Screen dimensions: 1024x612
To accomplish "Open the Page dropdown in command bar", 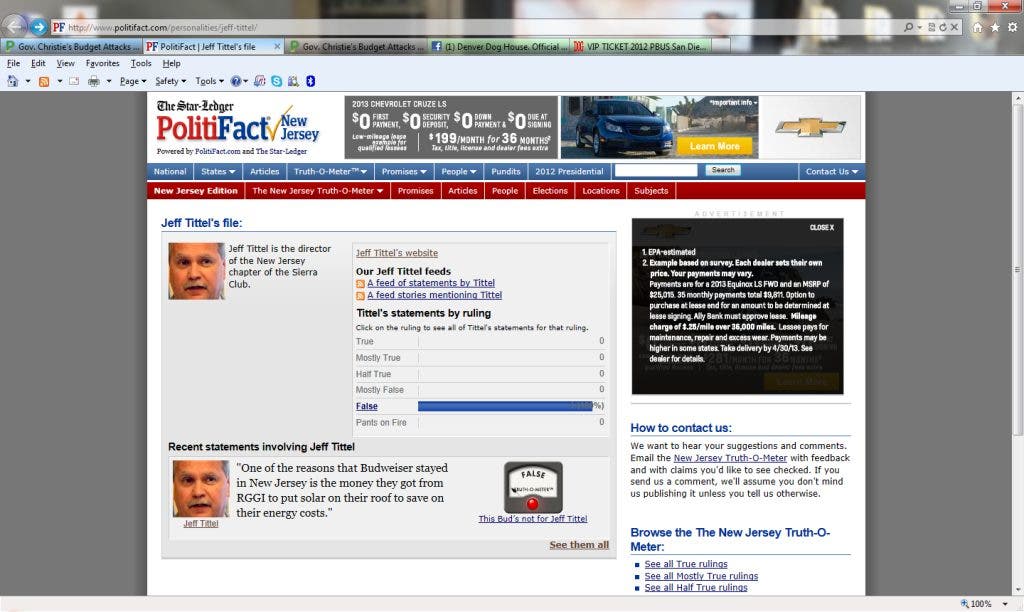I will pyautogui.click(x=133, y=81).
